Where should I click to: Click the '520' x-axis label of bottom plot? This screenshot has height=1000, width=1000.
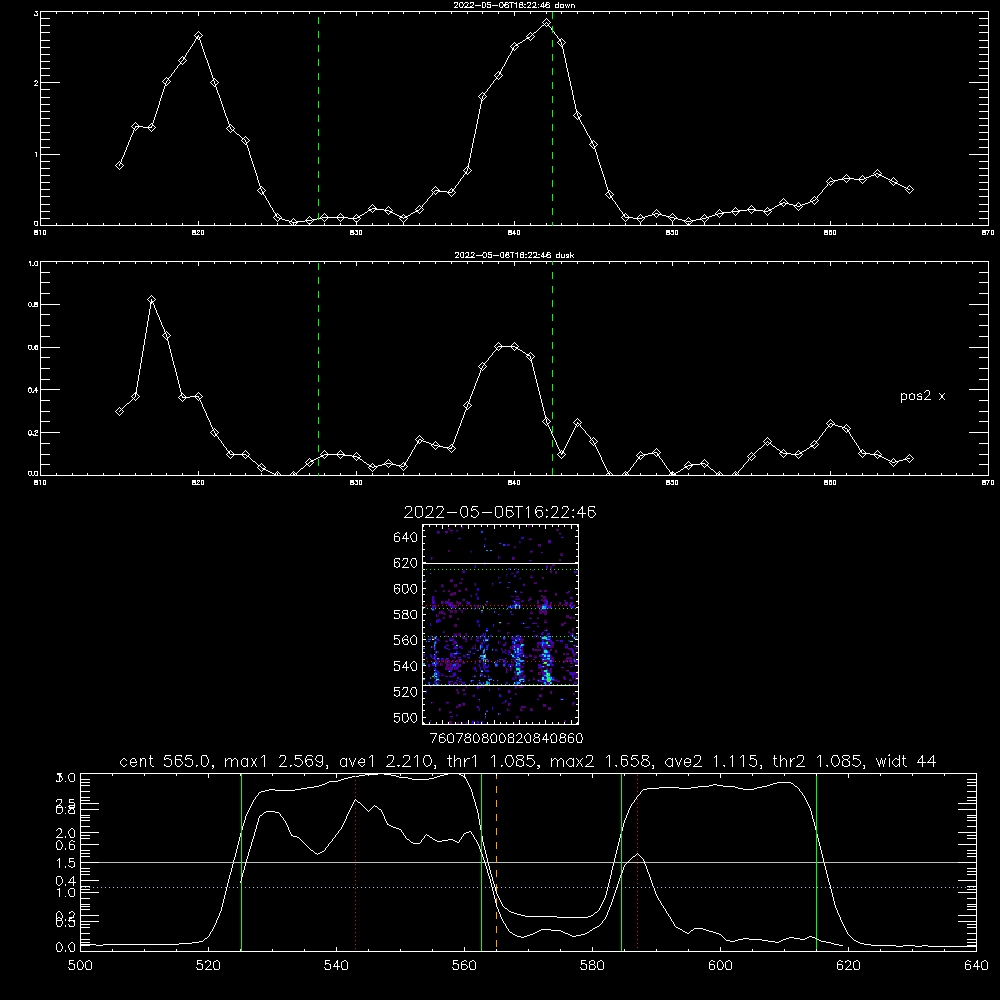click(x=208, y=966)
